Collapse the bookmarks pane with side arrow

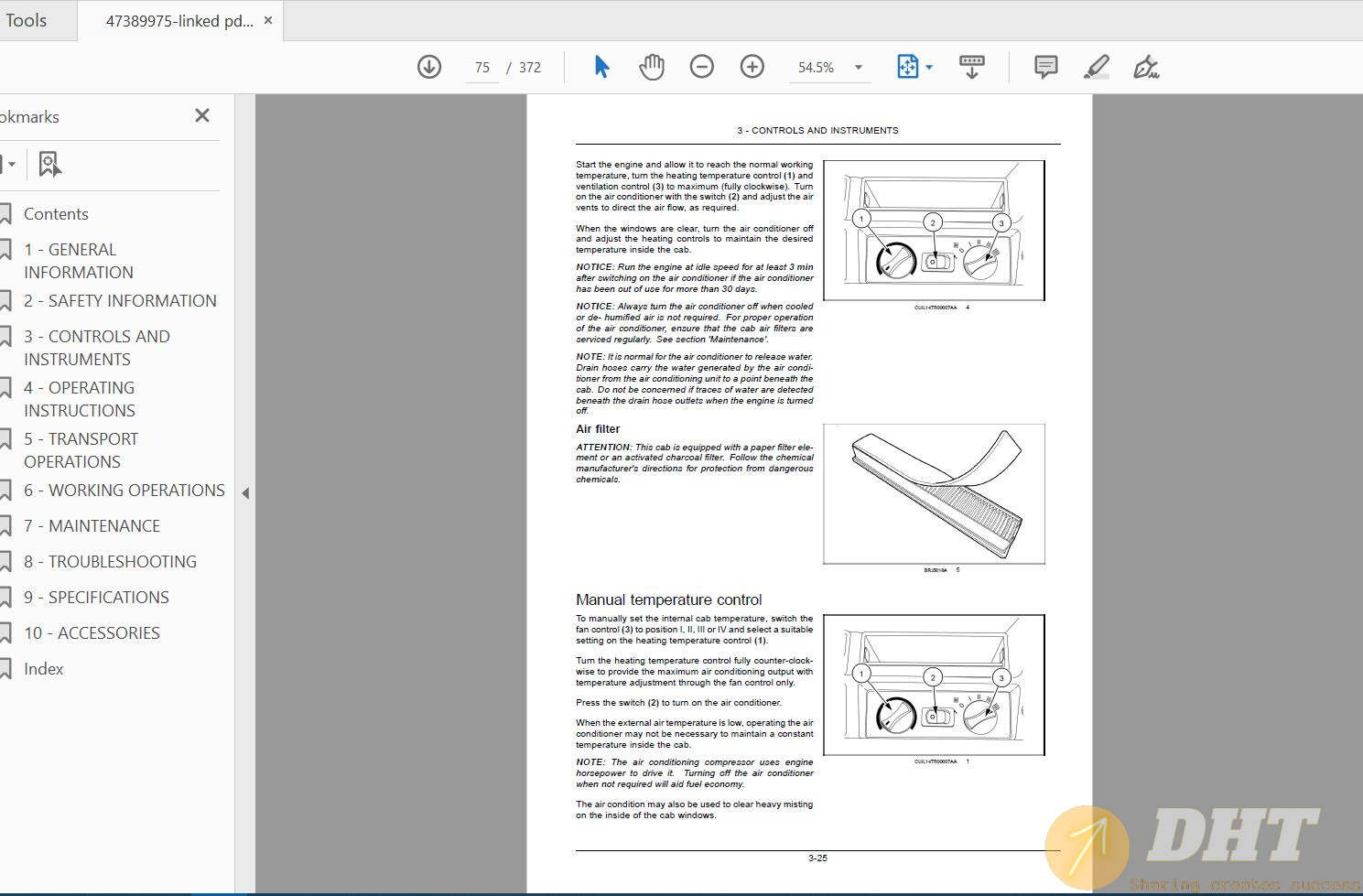245,493
